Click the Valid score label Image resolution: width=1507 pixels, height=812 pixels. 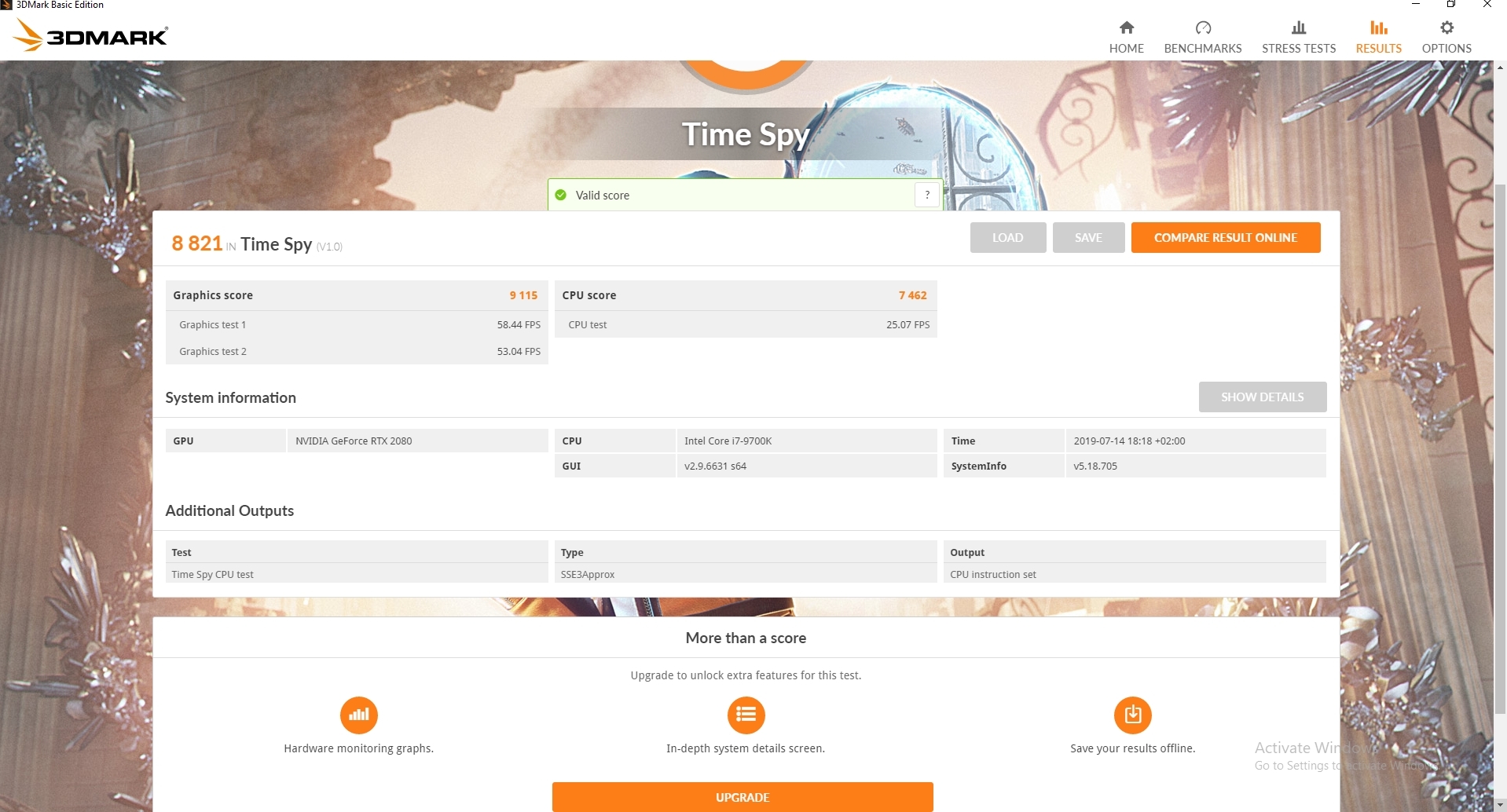(x=602, y=196)
